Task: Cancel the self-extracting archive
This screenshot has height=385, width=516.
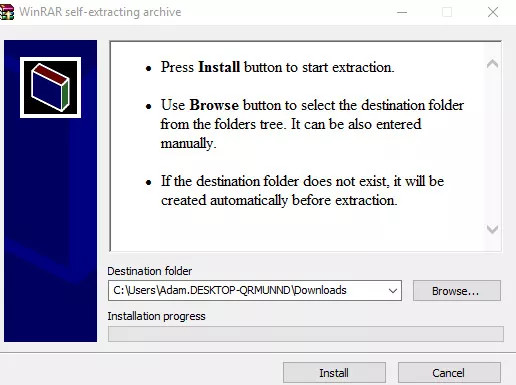Action: tap(449, 373)
